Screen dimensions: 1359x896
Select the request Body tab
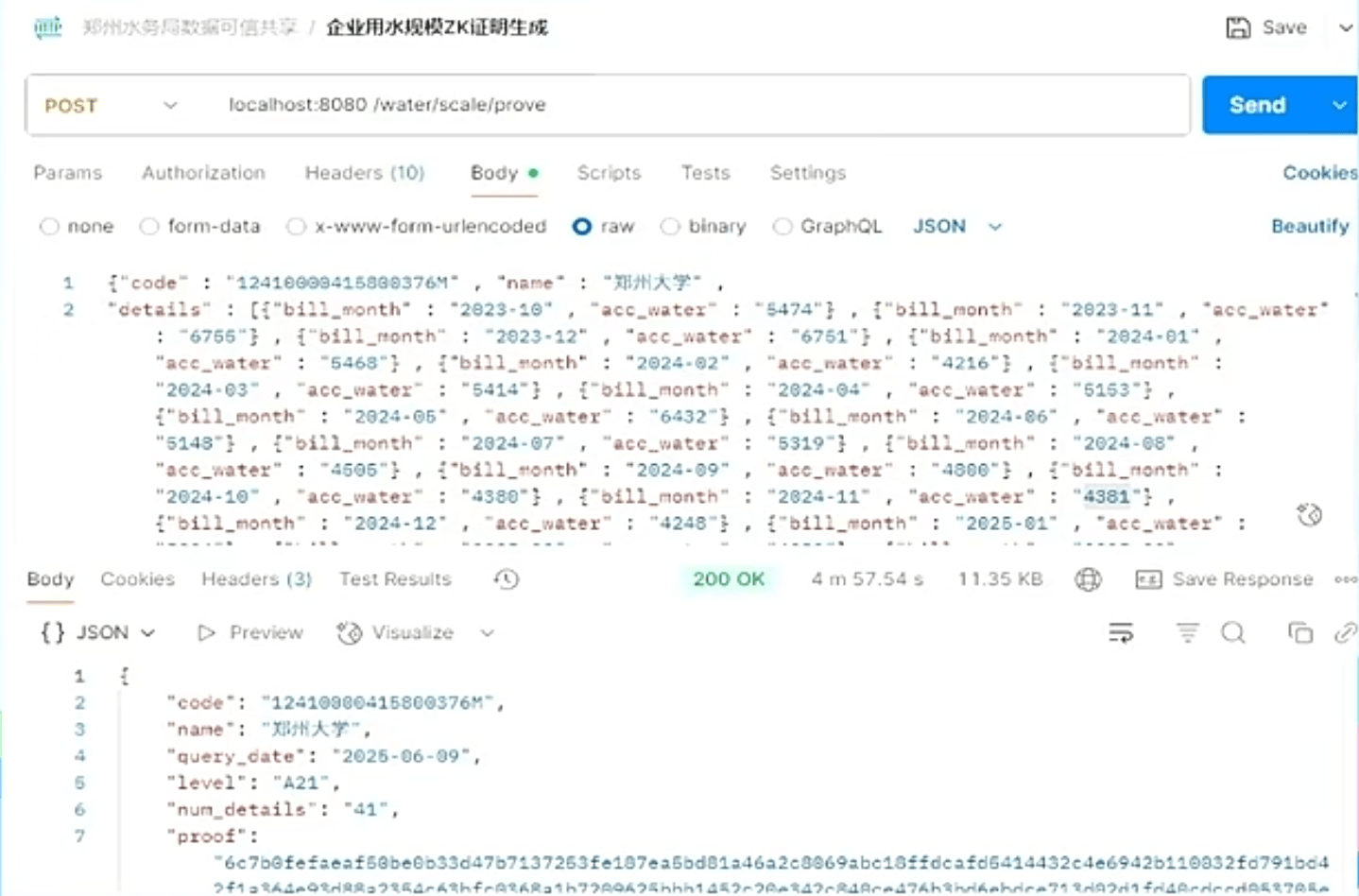click(504, 173)
